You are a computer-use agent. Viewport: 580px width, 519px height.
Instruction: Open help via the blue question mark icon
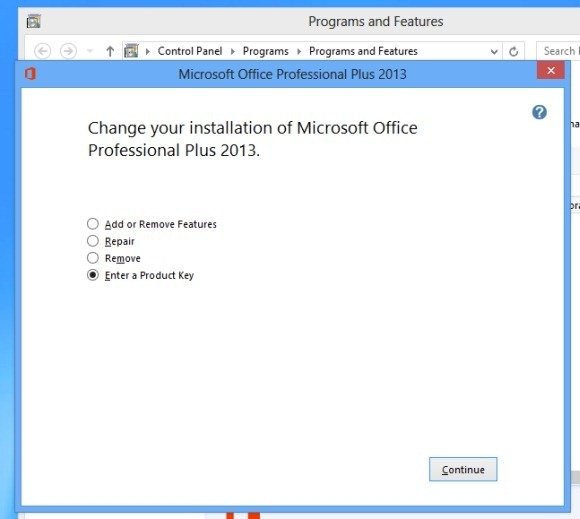539,112
